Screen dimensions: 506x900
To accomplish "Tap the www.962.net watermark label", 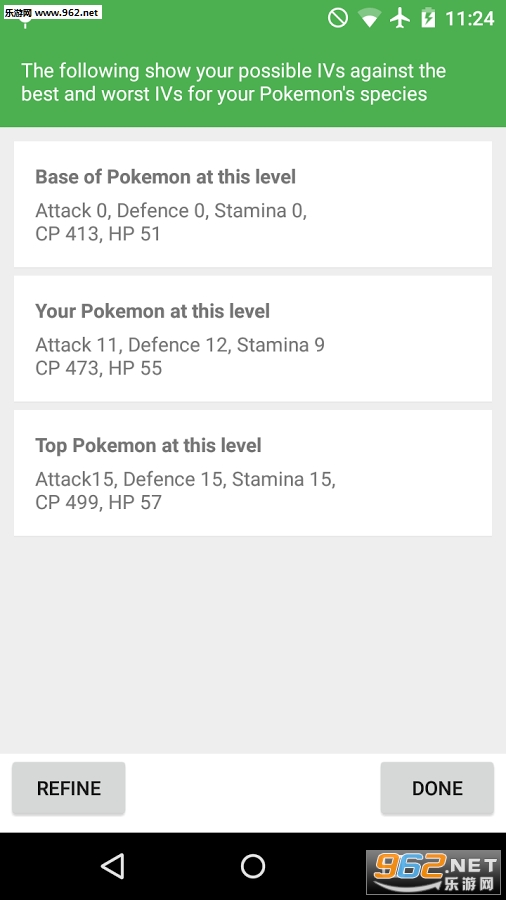I will 52,12.
